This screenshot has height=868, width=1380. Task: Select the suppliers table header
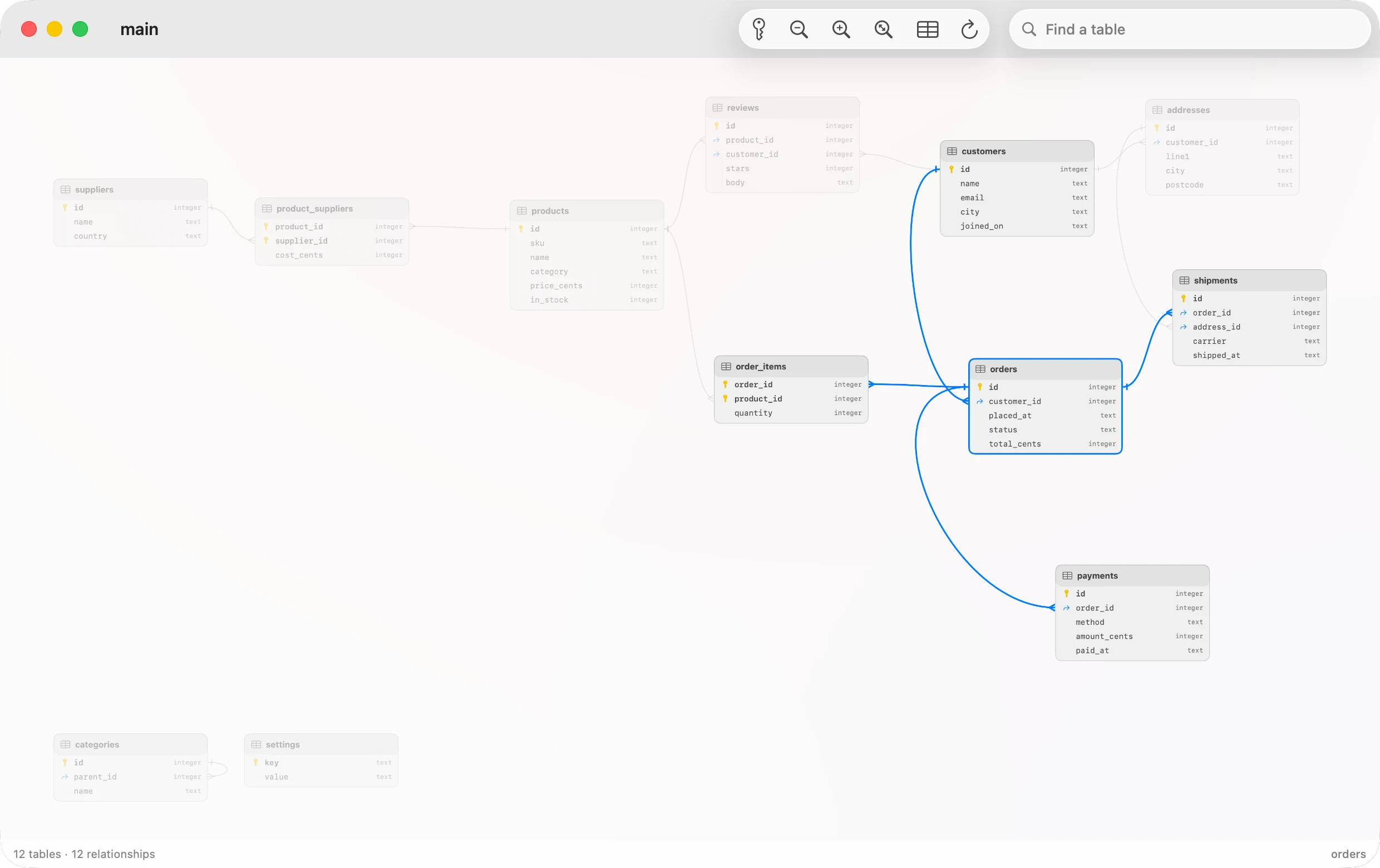(131, 190)
